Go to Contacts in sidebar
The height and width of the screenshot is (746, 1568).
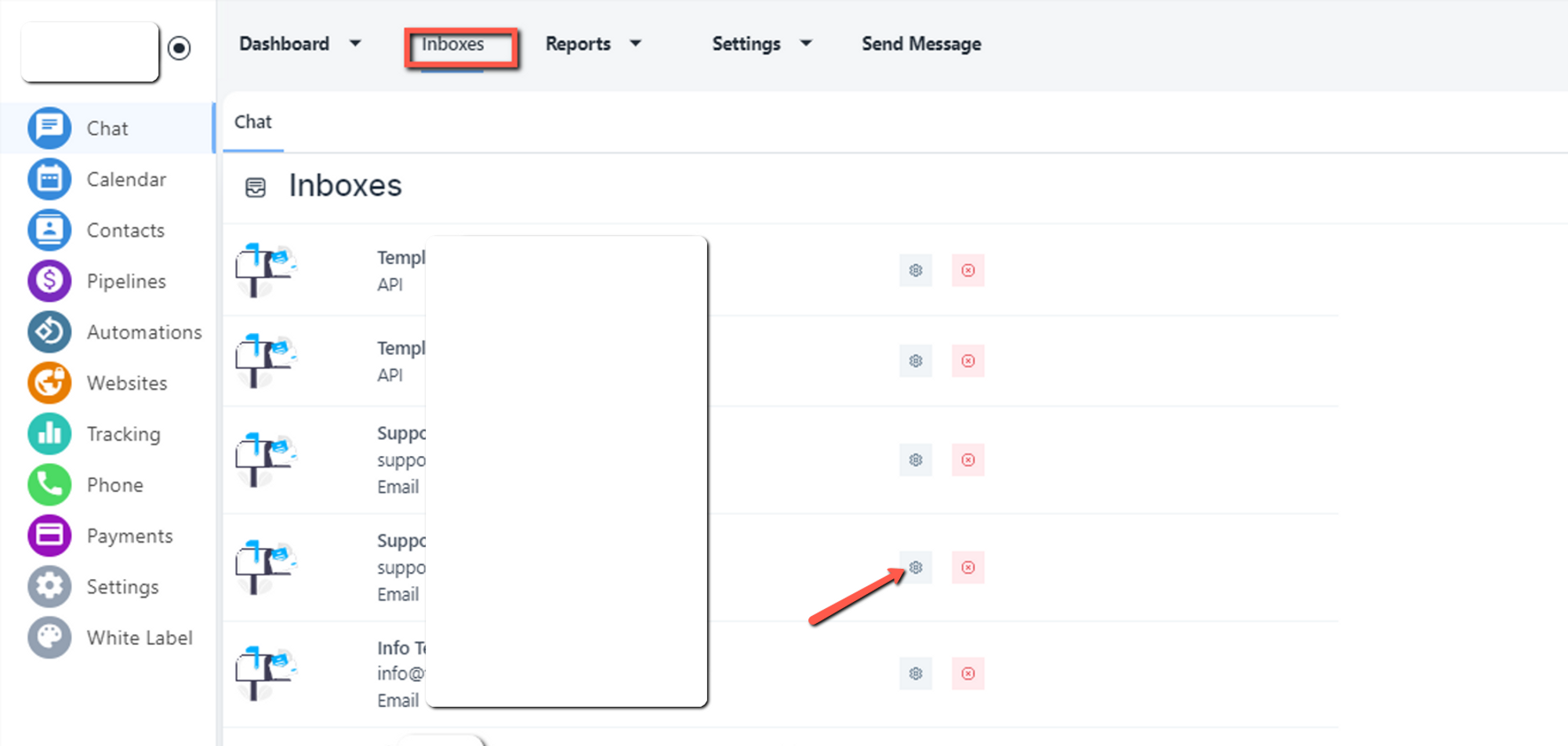point(49,230)
